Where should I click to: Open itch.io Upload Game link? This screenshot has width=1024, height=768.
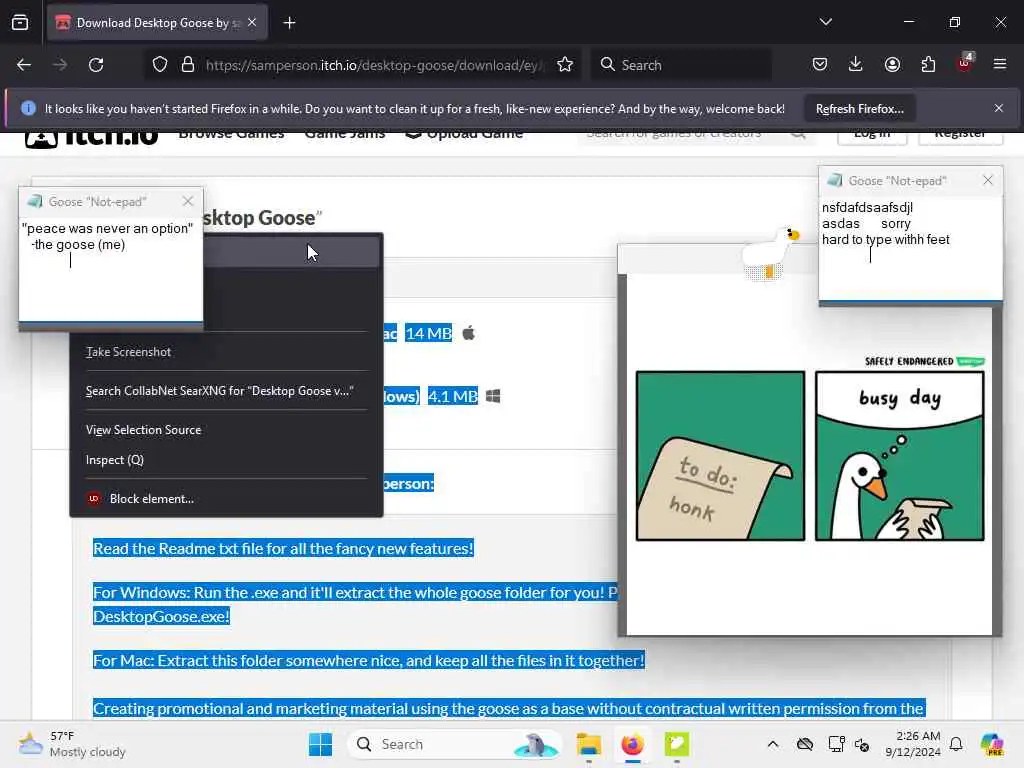point(465,134)
